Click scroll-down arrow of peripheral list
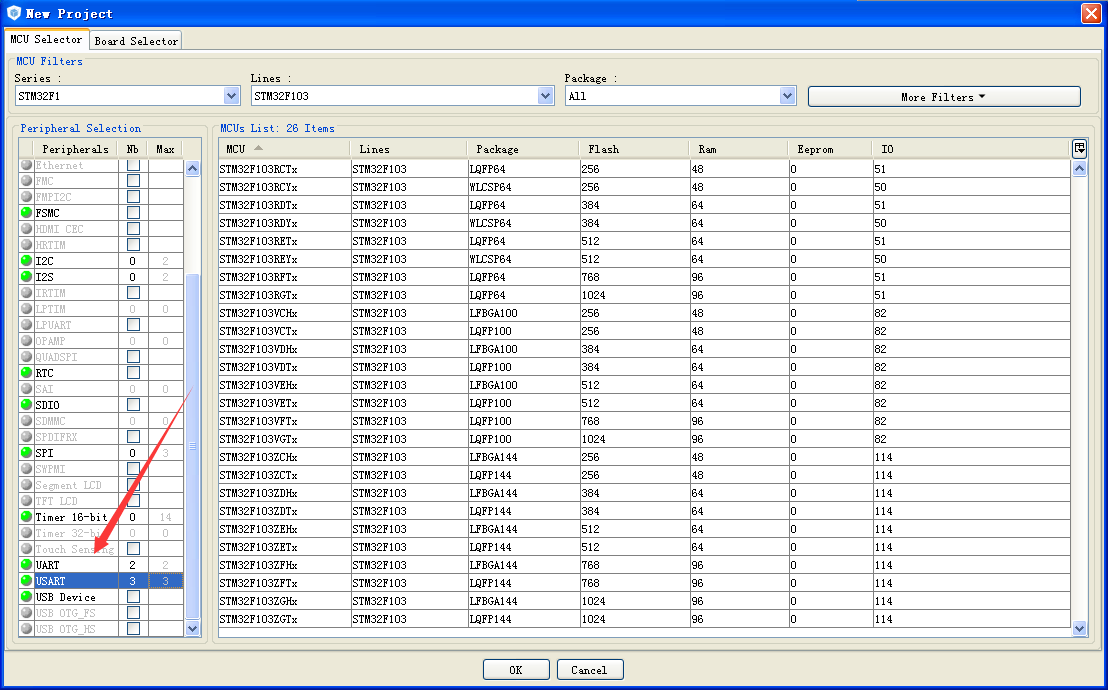1108x690 pixels. [192, 628]
